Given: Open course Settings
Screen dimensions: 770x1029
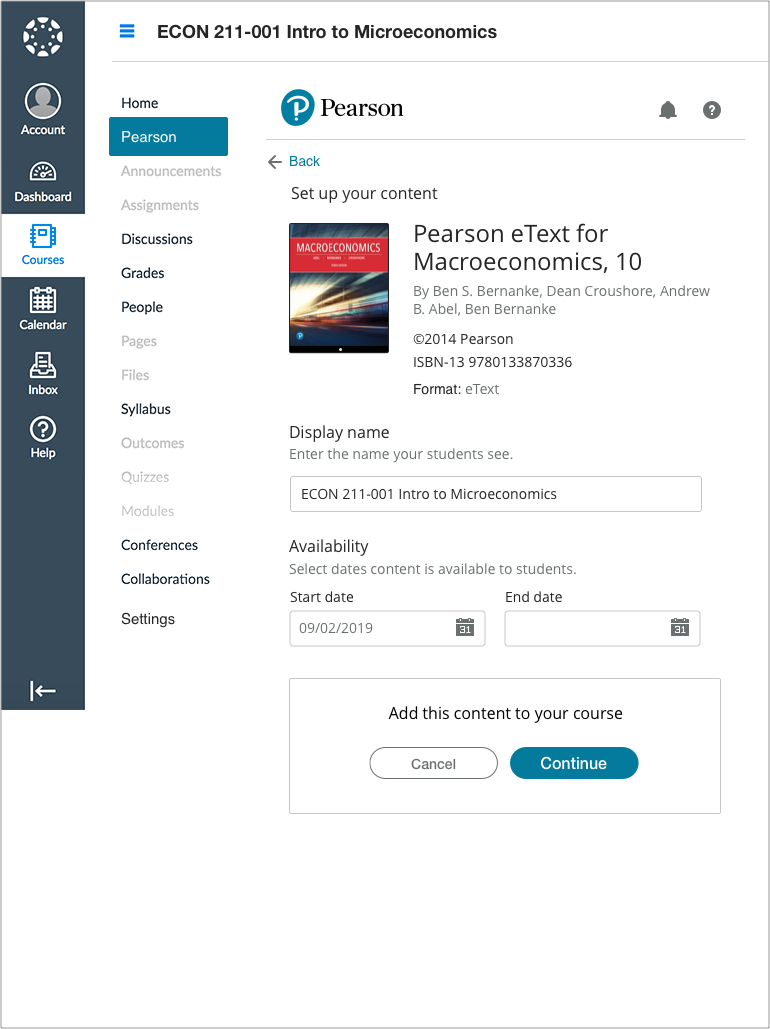Looking at the screenshot, I should [x=148, y=619].
